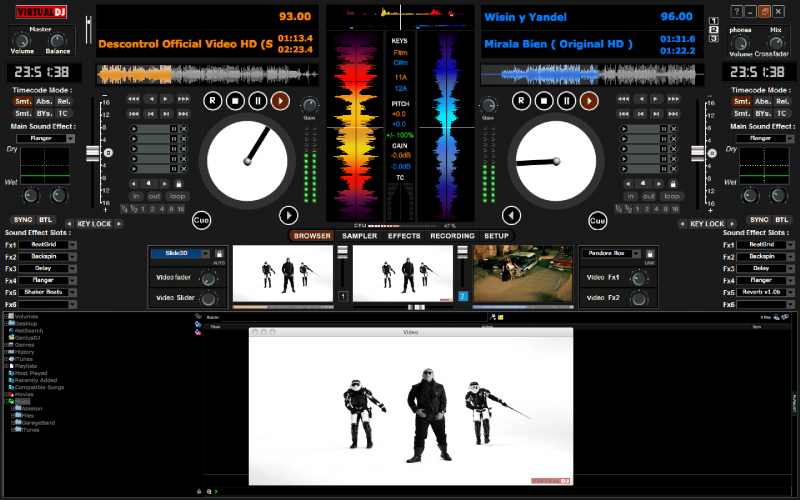Screen dimensions: 800x500
Task: Click the right deck loop button
Action: pyautogui.click(x=672, y=196)
